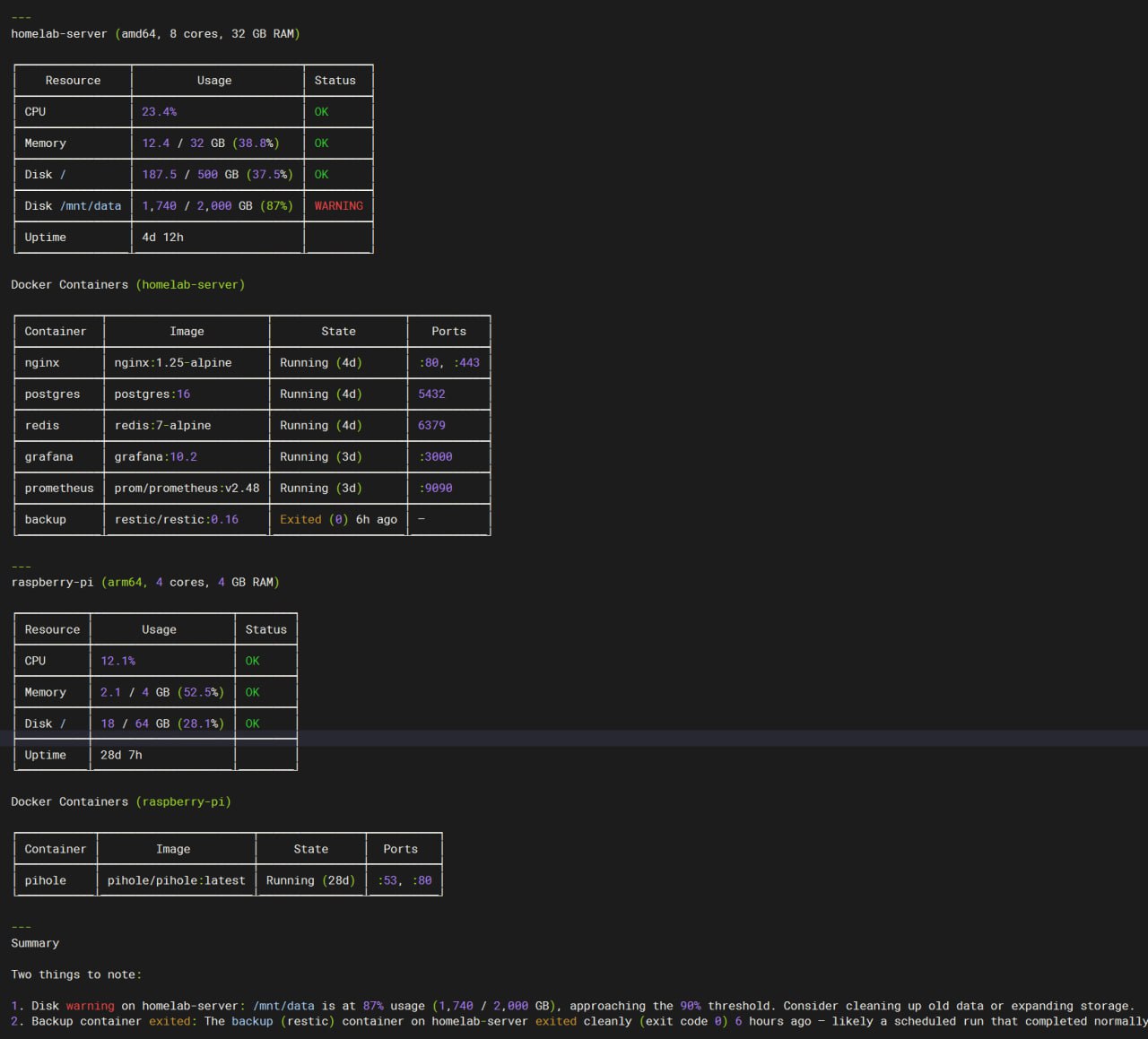Click the State column header in homelab containers table
This screenshot has height=1039, width=1148.
pyautogui.click(x=338, y=332)
